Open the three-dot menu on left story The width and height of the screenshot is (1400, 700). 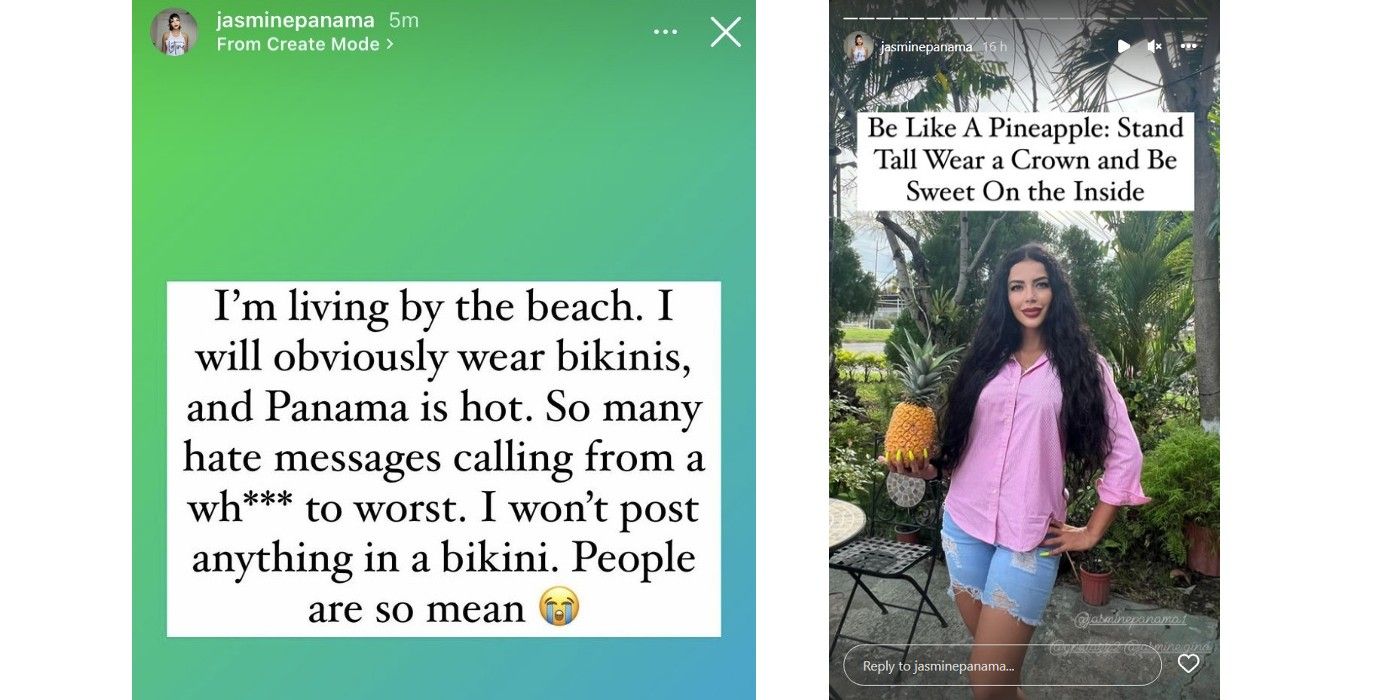[x=666, y=32]
